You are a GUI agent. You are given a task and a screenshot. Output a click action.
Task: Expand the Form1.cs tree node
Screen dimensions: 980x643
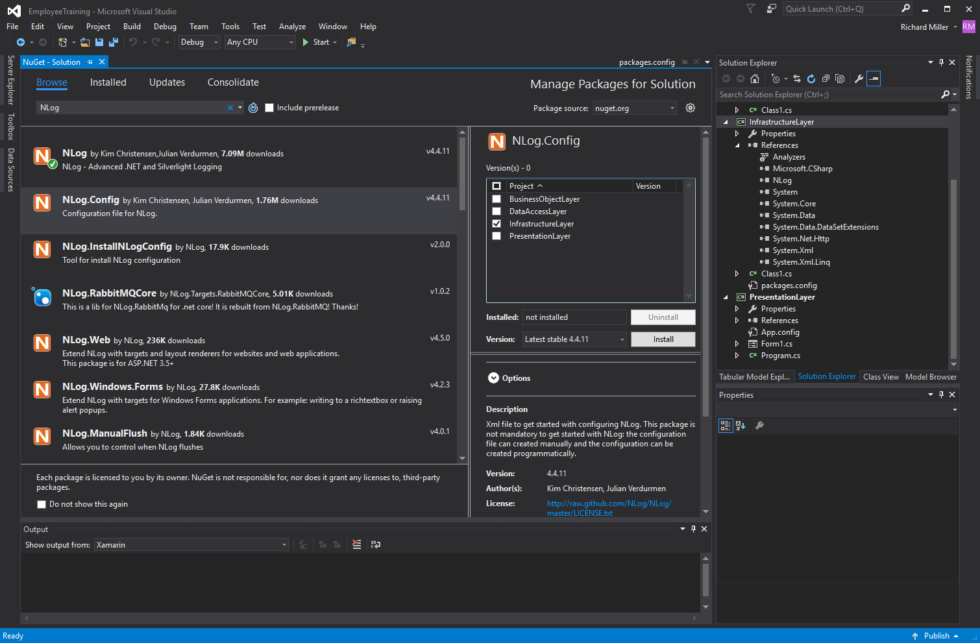(x=737, y=344)
